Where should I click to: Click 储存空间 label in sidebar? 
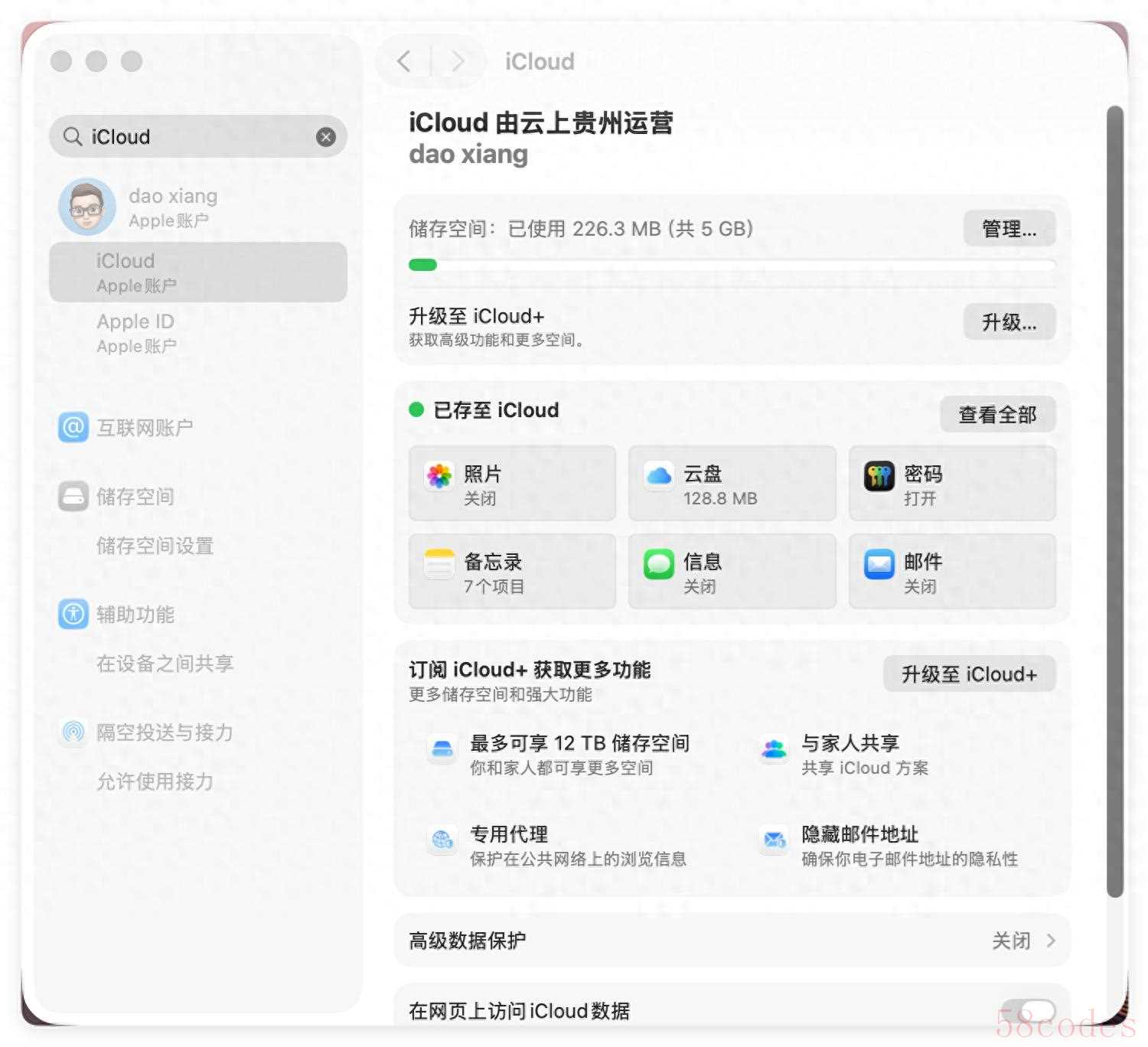coord(135,496)
